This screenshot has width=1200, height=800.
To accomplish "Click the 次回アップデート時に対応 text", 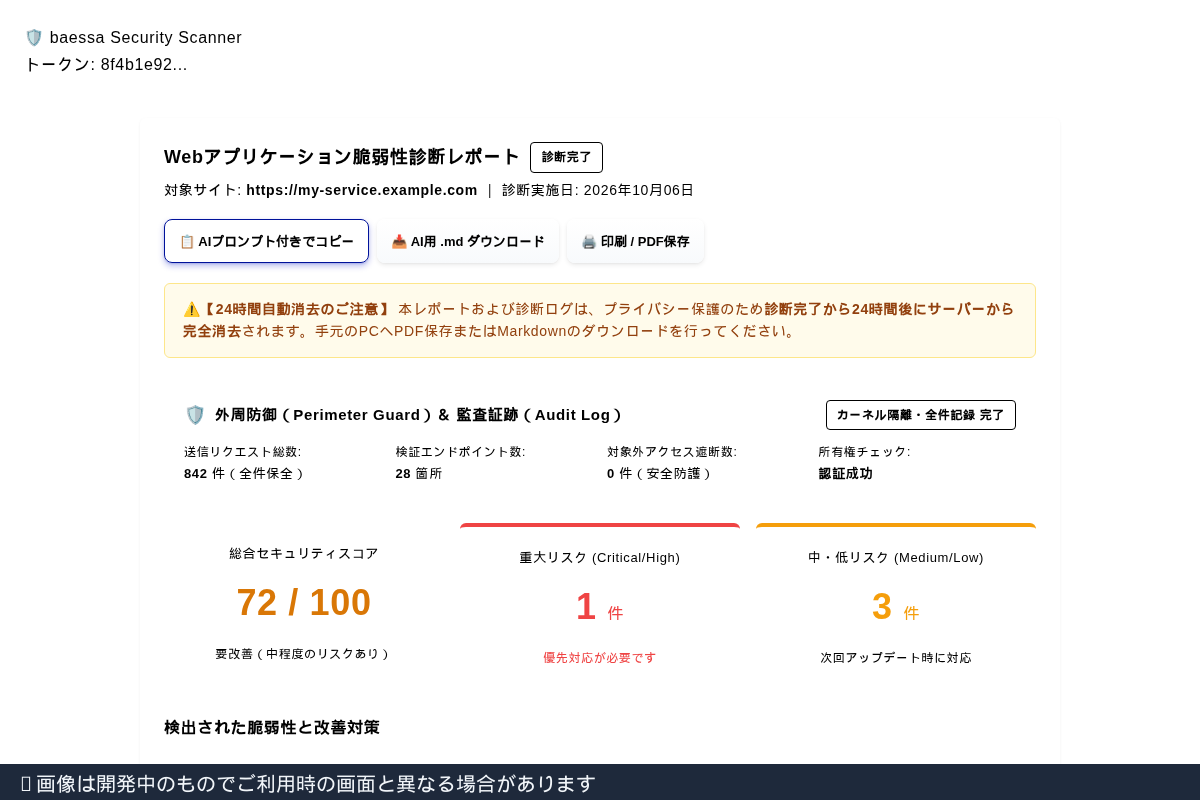I will [896, 658].
